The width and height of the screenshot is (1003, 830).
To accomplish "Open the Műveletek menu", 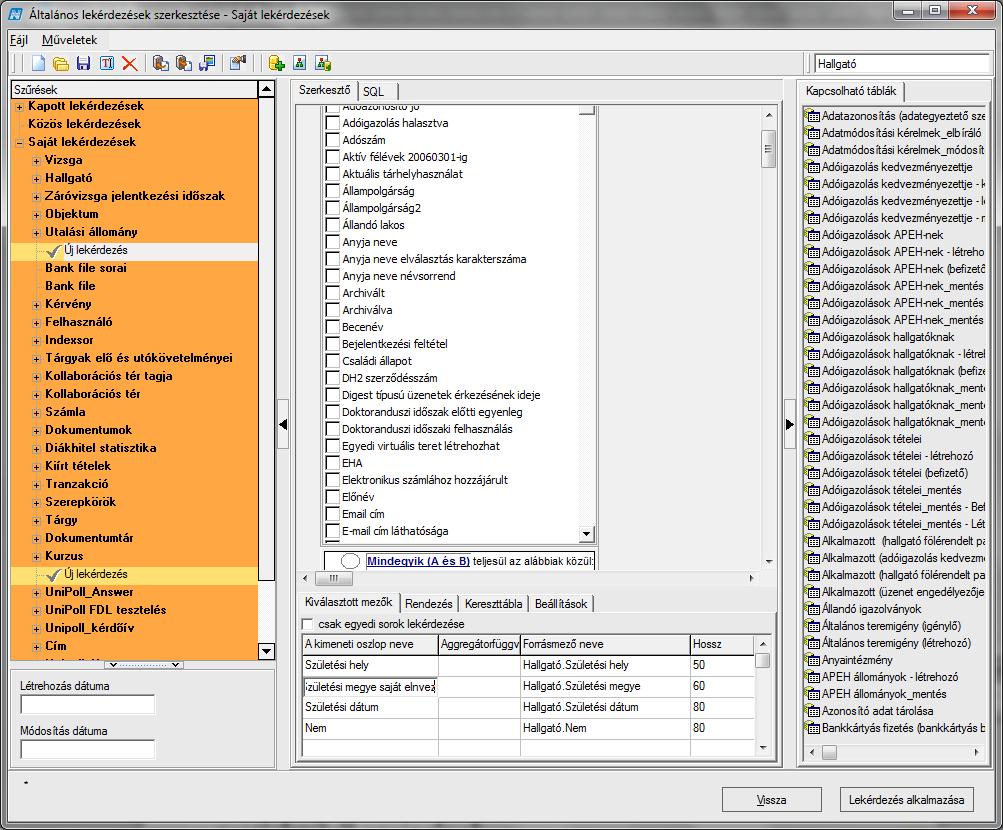I will (70, 40).
